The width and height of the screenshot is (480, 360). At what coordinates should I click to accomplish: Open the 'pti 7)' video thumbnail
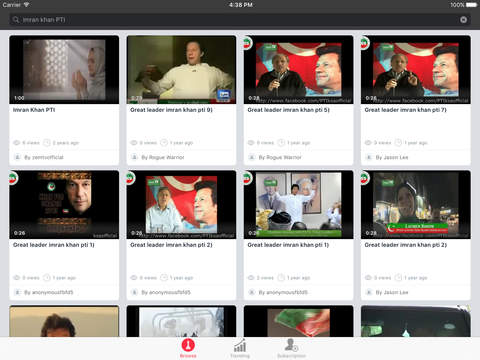tap(416, 70)
